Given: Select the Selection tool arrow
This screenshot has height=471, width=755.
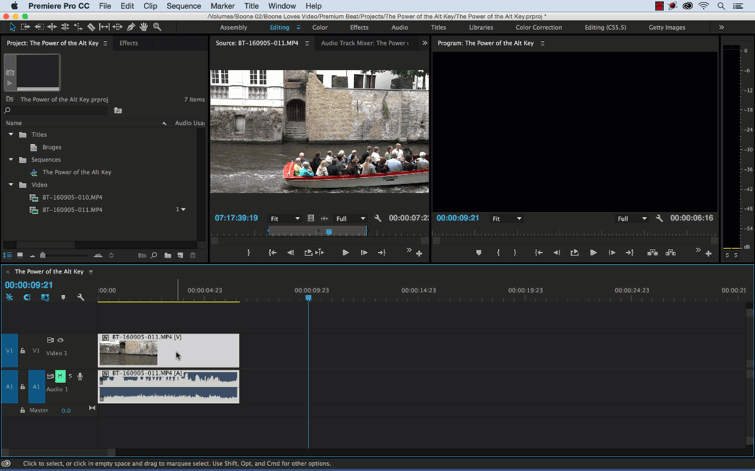Looking at the screenshot, I should [13, 27].
